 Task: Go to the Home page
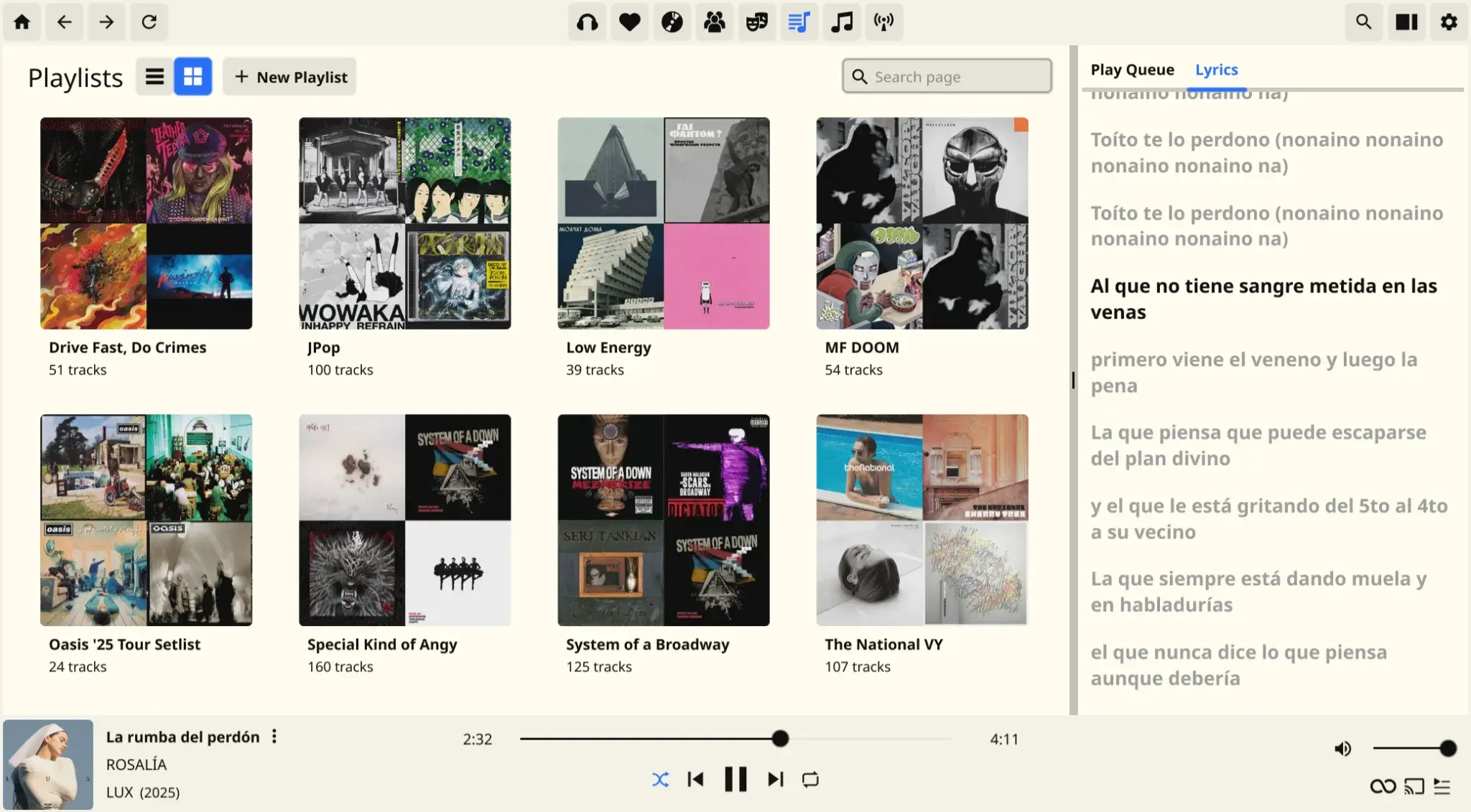(x=22, y=22)
